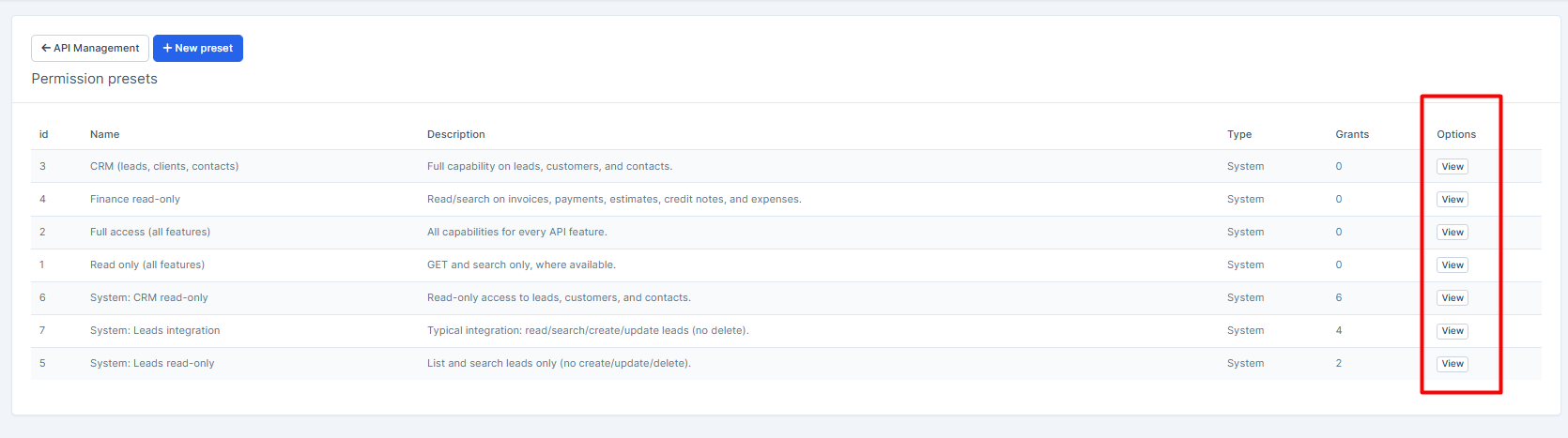View the CRM (leads, clients, contacts) preset
The width and height of the screenshot is (1568, 438).
[1452, 167]
